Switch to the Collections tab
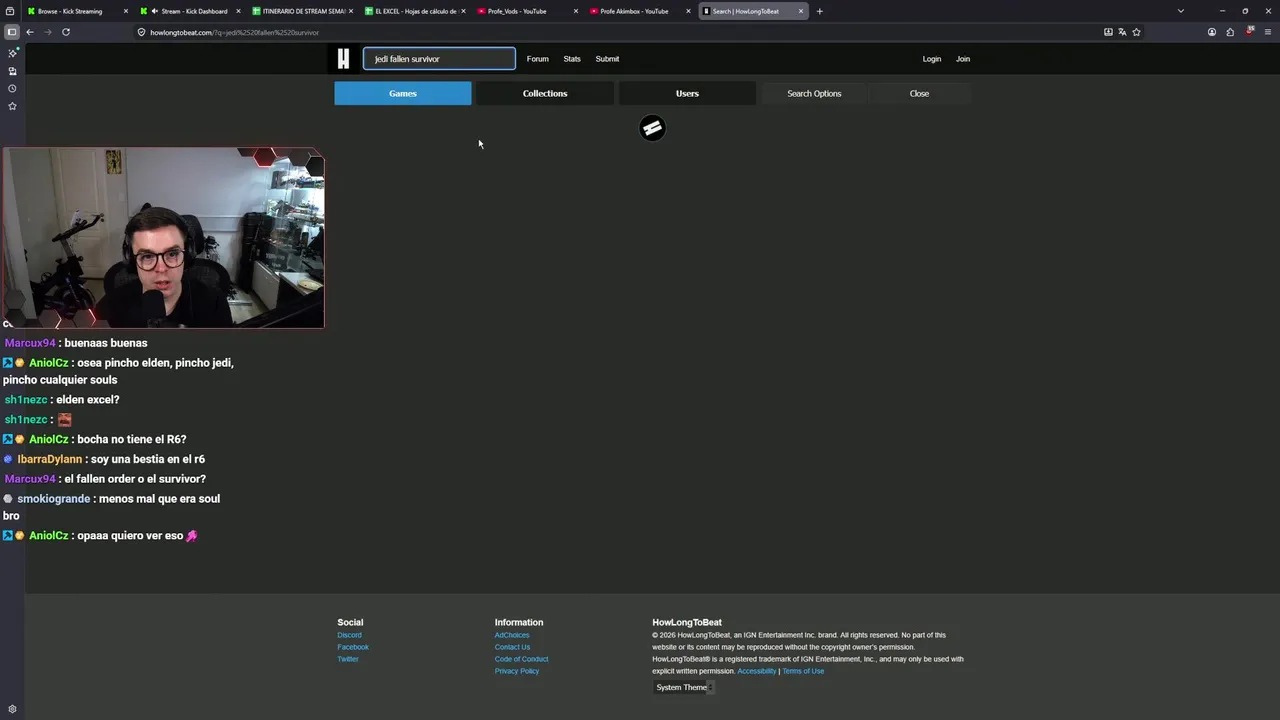Viewport: 1280px width, 720px height. [545, 93]
